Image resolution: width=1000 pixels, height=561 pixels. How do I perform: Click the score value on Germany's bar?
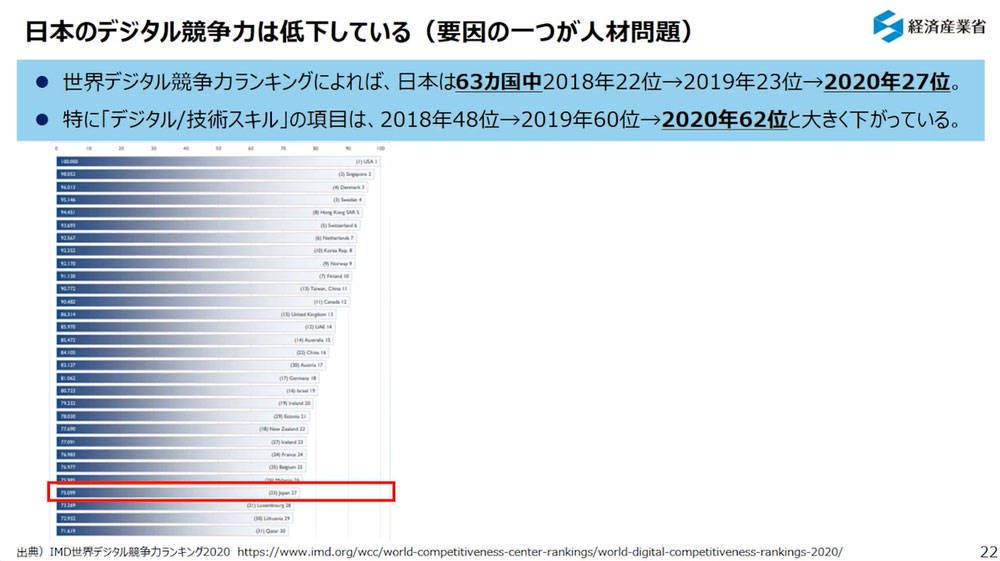(x=68, y=378)
